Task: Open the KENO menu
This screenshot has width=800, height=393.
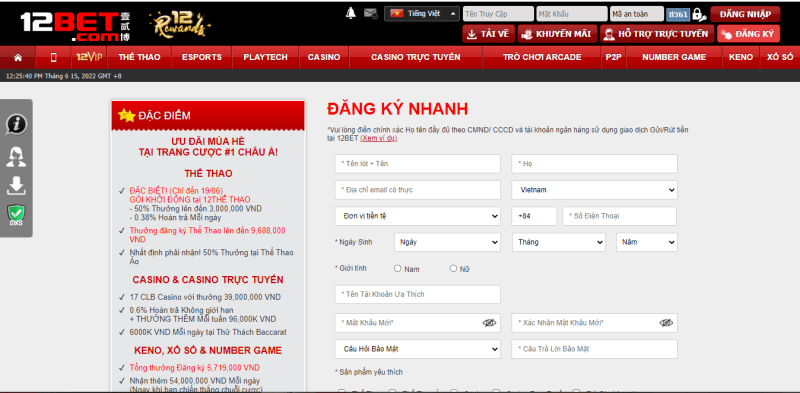Action: point(741,57)
